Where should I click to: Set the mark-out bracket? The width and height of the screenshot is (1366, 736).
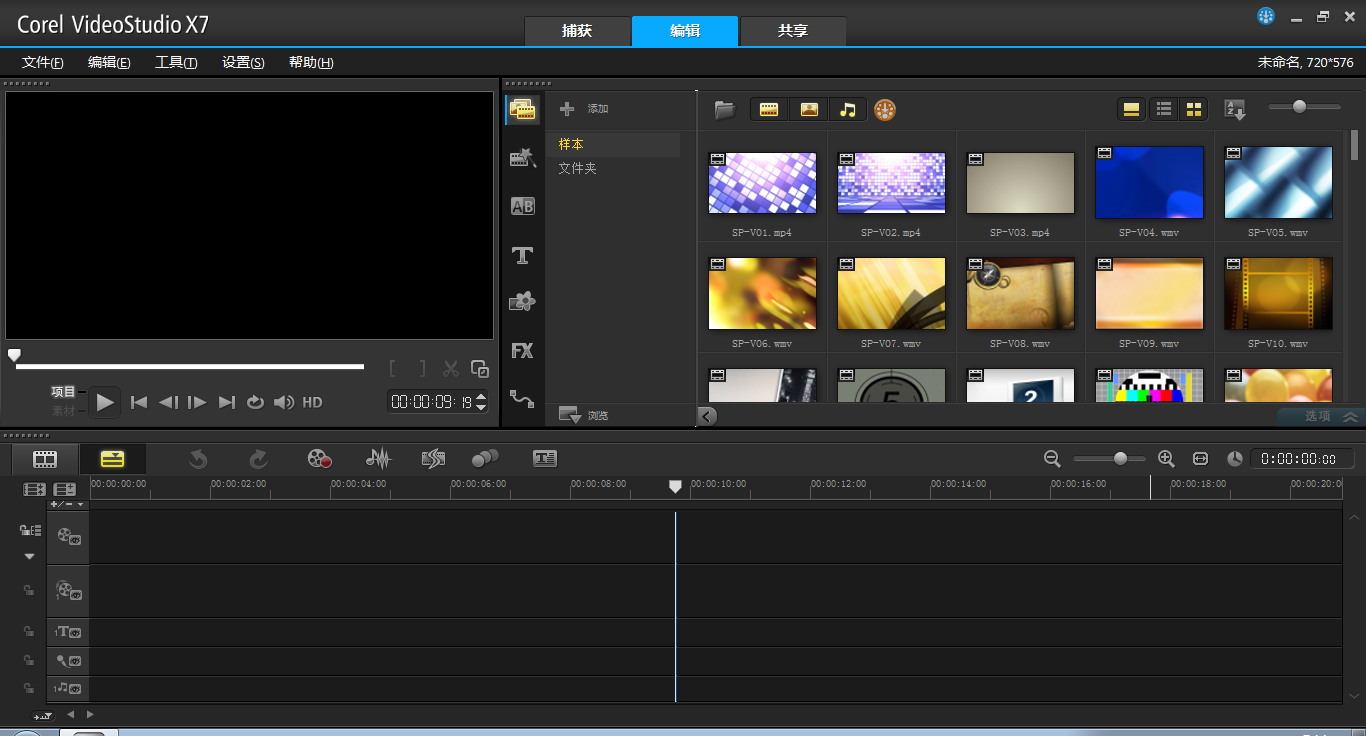click(422, 369)
